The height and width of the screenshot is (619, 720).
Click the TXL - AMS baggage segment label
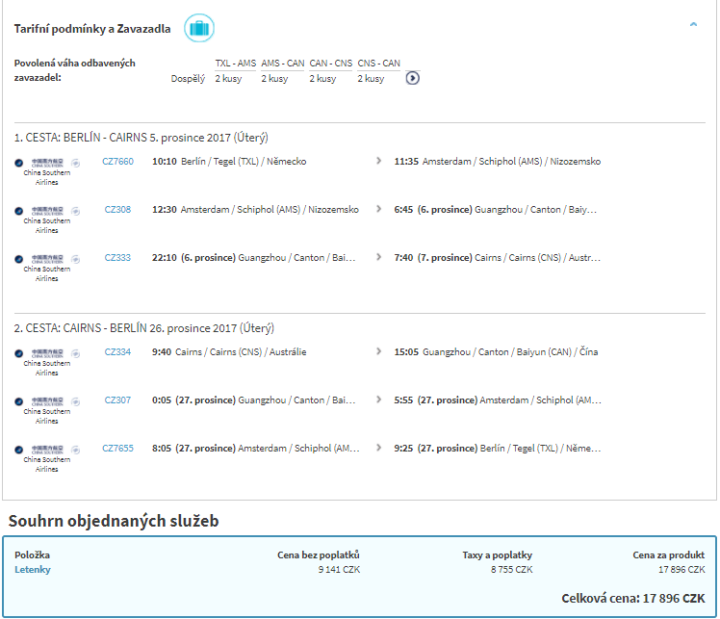(235, 63)
